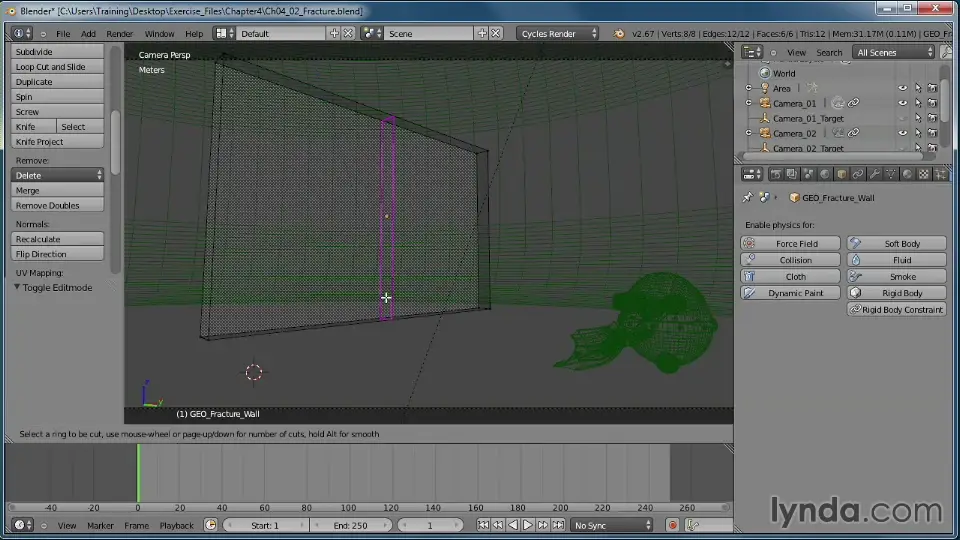Expand the Camera_02 tree item
Viewport: 960px width, 540px height.
[749, 133]
